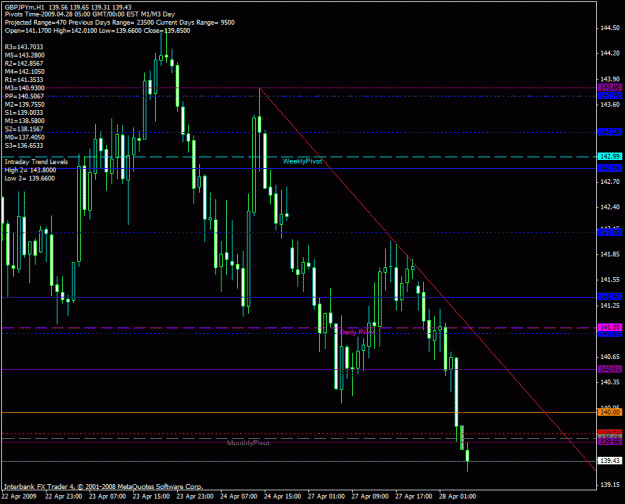Click the 142.70 price axis label
The height and width of the screenshot is (504, 625).
pyautogui.click(x=610, y=181)
